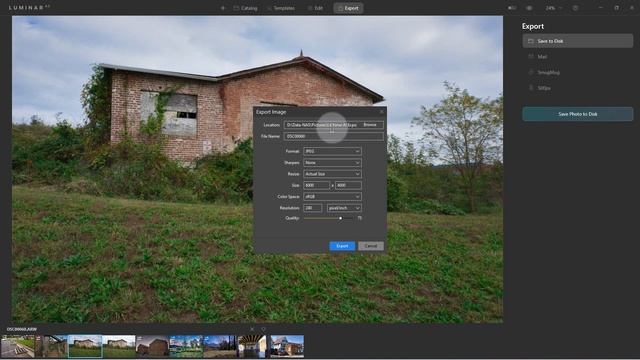Toggle the before/after compare icon
The image size is (640, 360).
click(512, 8)
